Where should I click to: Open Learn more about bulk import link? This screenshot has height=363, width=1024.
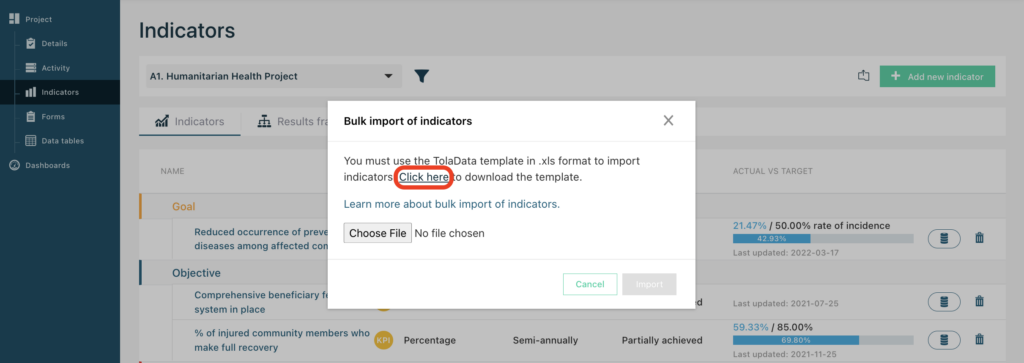click(452, 204)
